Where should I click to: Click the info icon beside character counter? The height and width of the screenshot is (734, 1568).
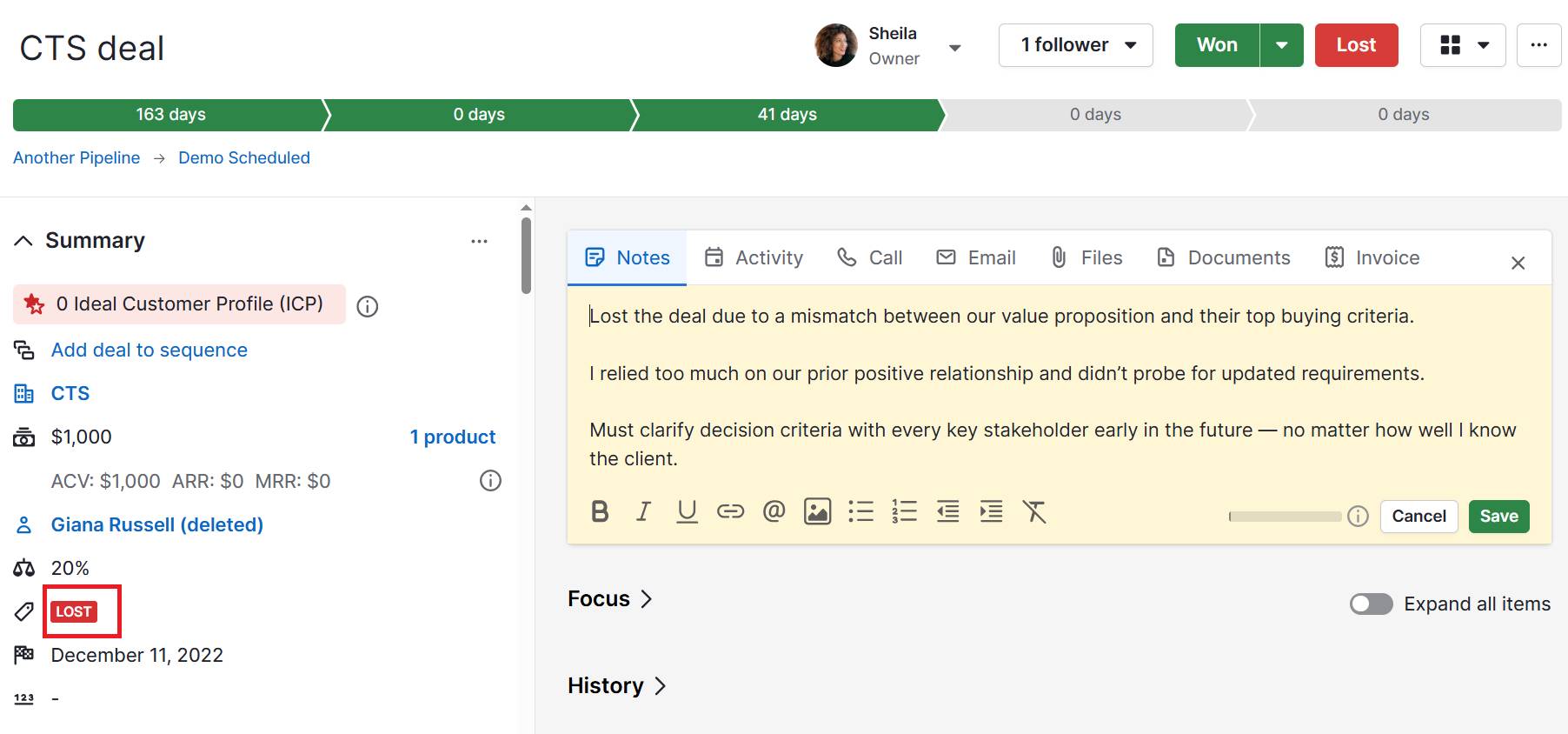point(1358,517)
